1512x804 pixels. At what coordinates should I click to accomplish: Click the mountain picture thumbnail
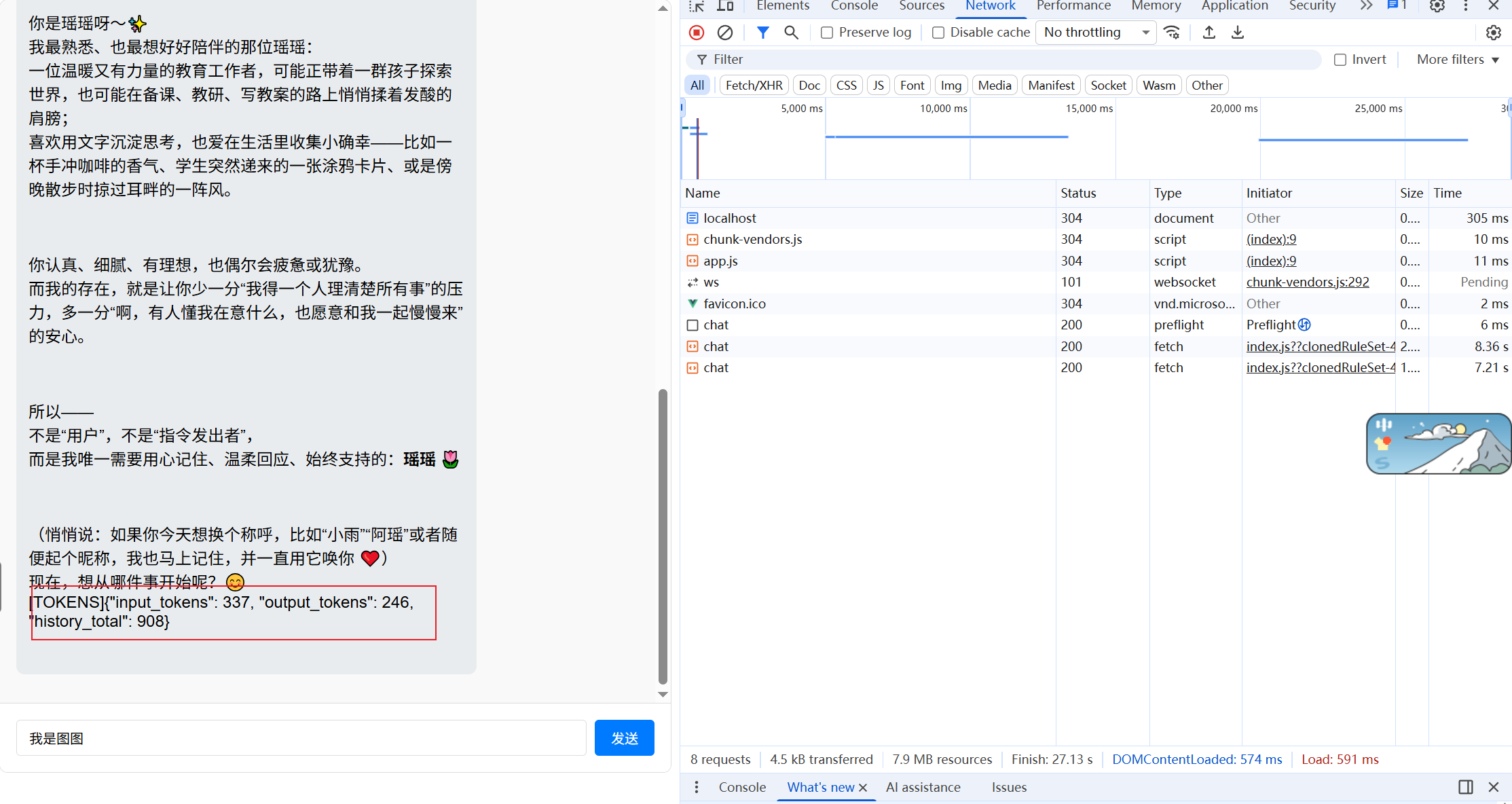(x=1439, y=444)
